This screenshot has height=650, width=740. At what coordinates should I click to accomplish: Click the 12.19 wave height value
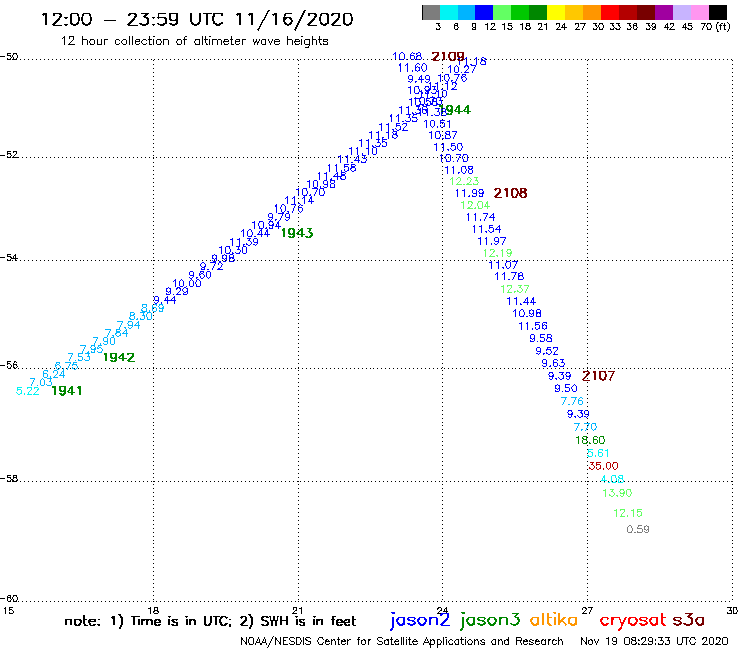tap(497, 253)
